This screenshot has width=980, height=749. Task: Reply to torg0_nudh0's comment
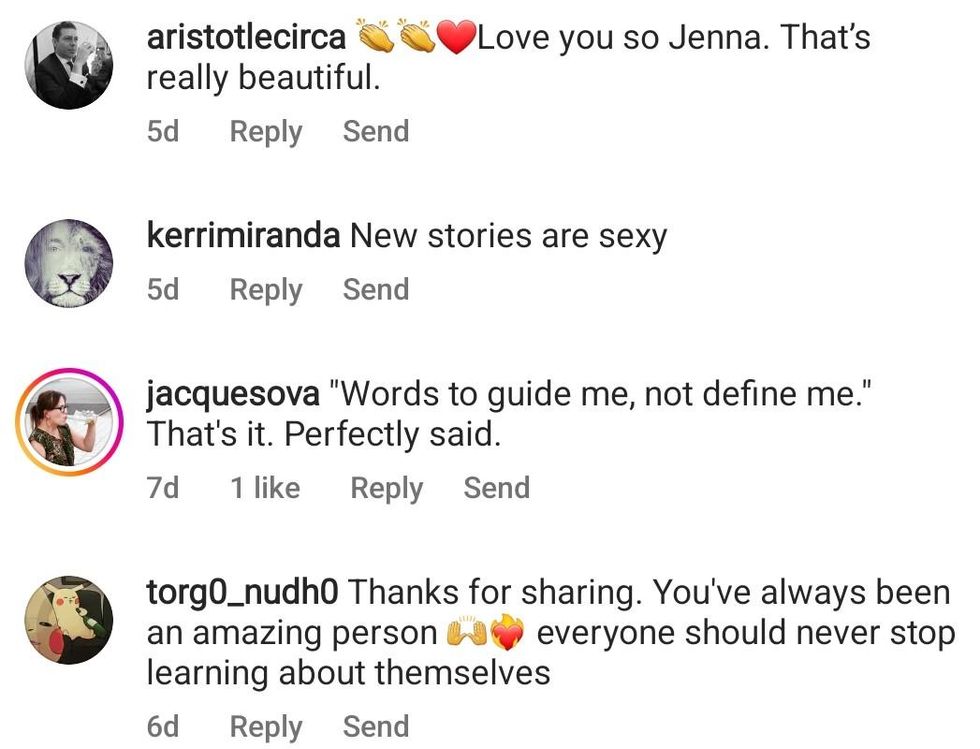(x=265, y=726)
